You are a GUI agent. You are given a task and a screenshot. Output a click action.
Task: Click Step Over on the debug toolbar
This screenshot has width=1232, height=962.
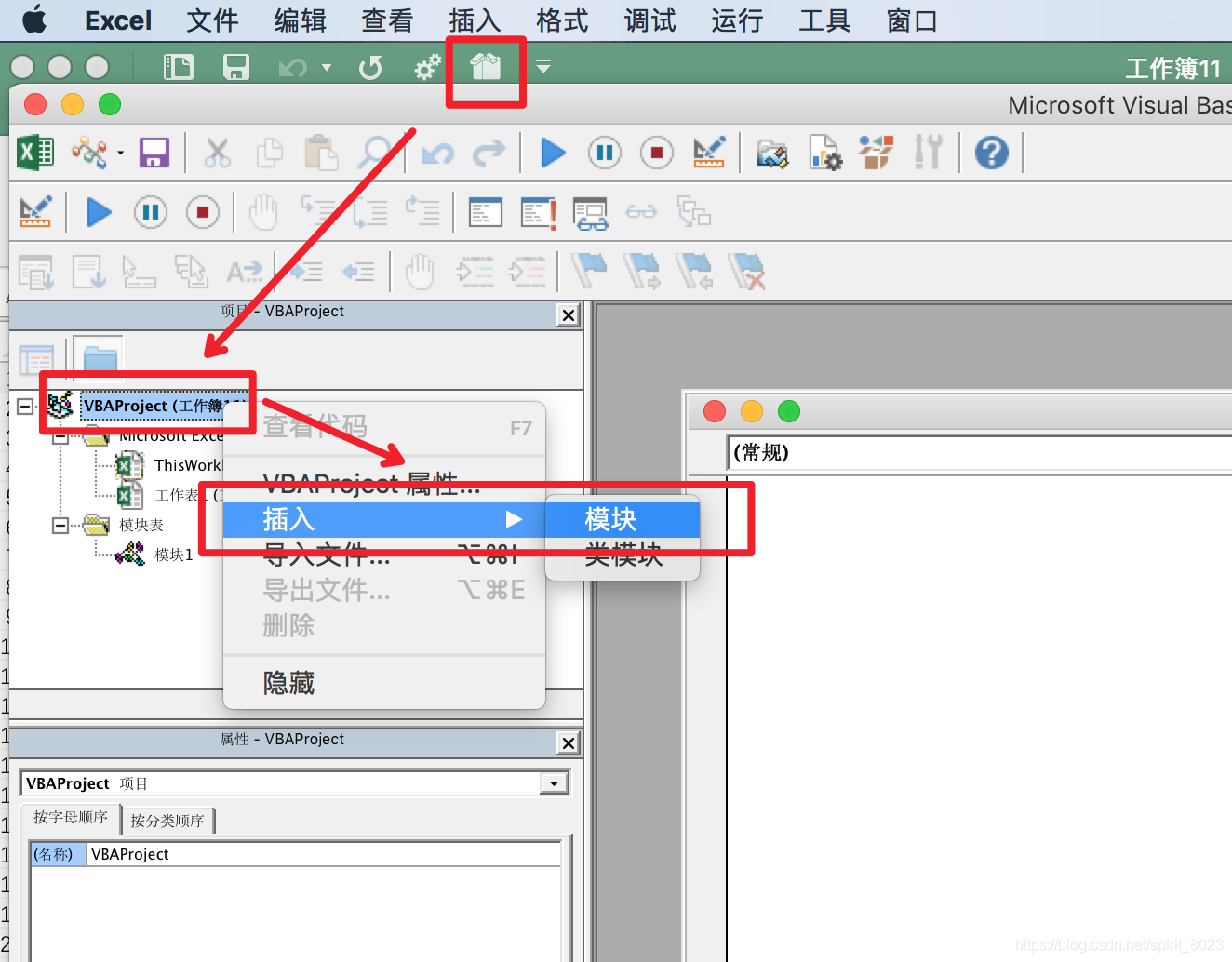pos(370,212)
